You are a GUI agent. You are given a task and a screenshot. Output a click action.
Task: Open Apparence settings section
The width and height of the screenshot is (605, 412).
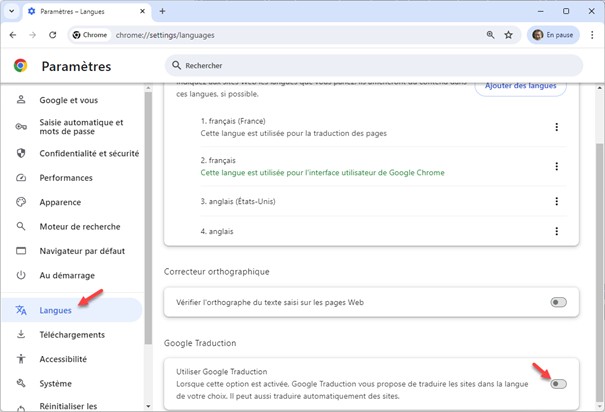(x=61, y=201)
